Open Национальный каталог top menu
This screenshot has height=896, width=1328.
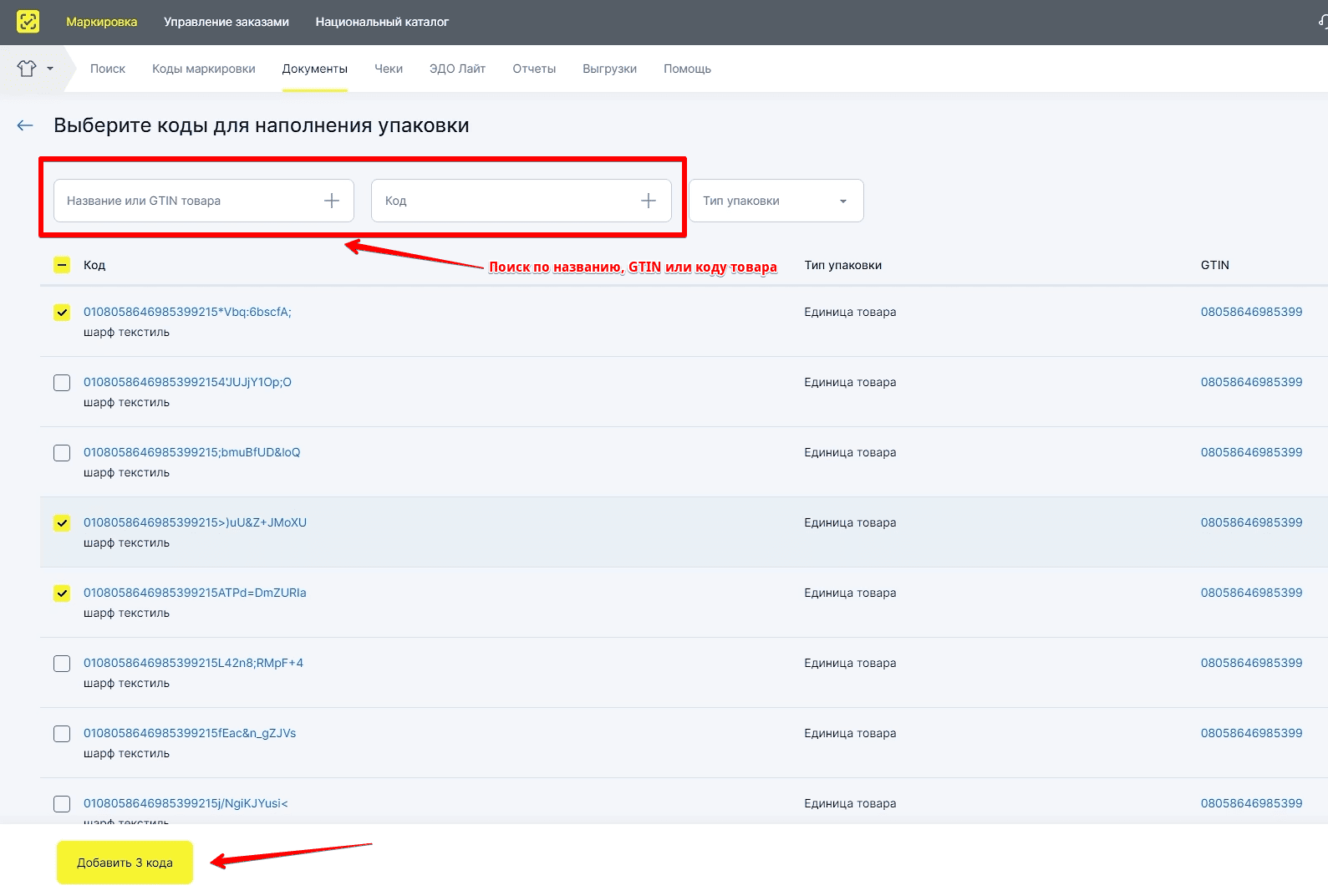pyautogui.click(x=382, y=22)
